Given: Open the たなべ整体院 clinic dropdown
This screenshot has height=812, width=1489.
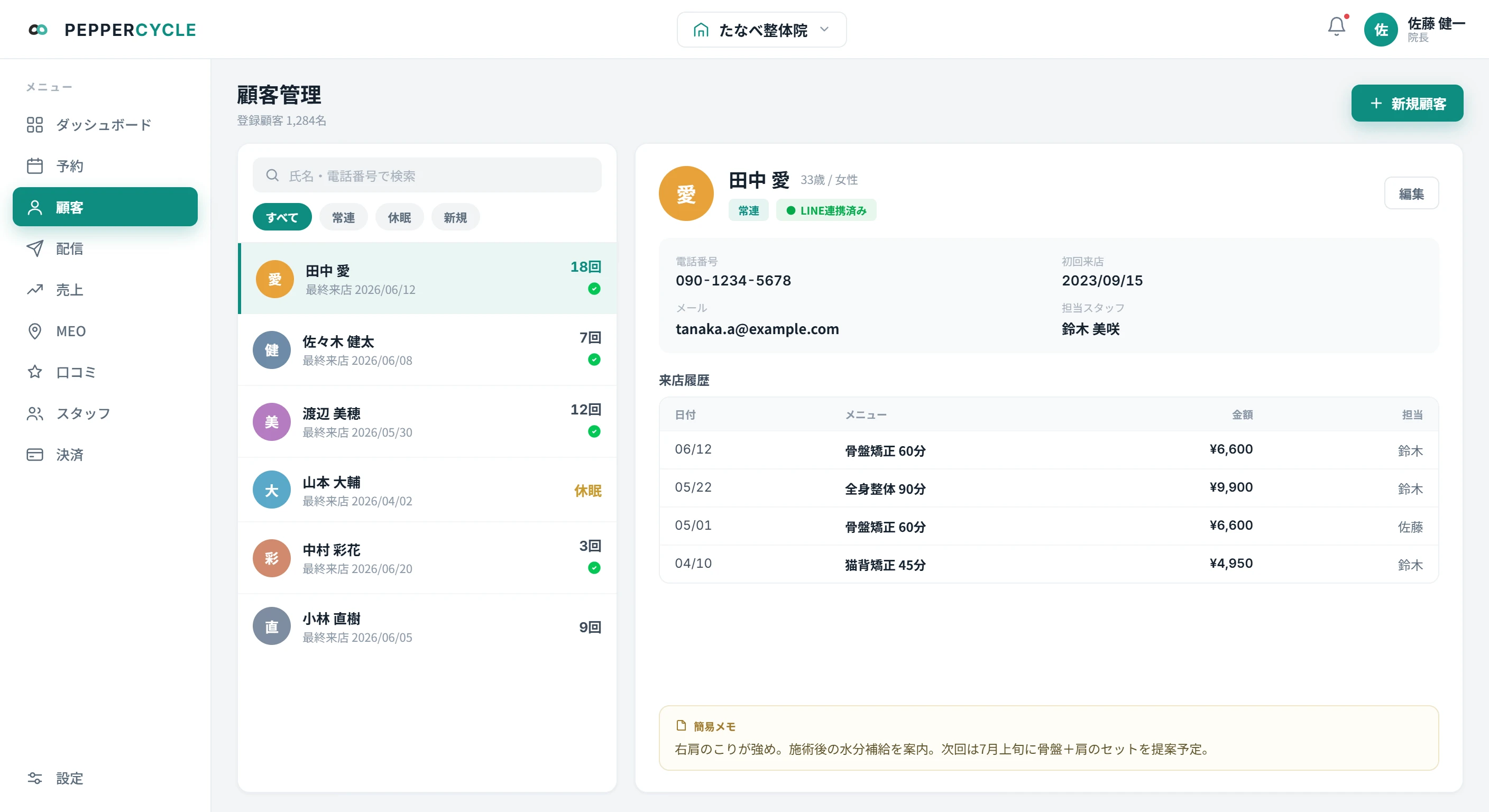Looking at the screenshot, I should pos(761,30).
